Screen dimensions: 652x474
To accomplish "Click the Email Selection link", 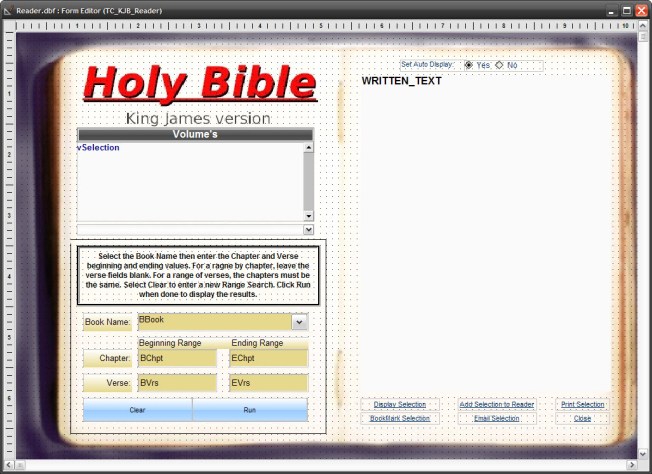I will (x=496, y=418).
